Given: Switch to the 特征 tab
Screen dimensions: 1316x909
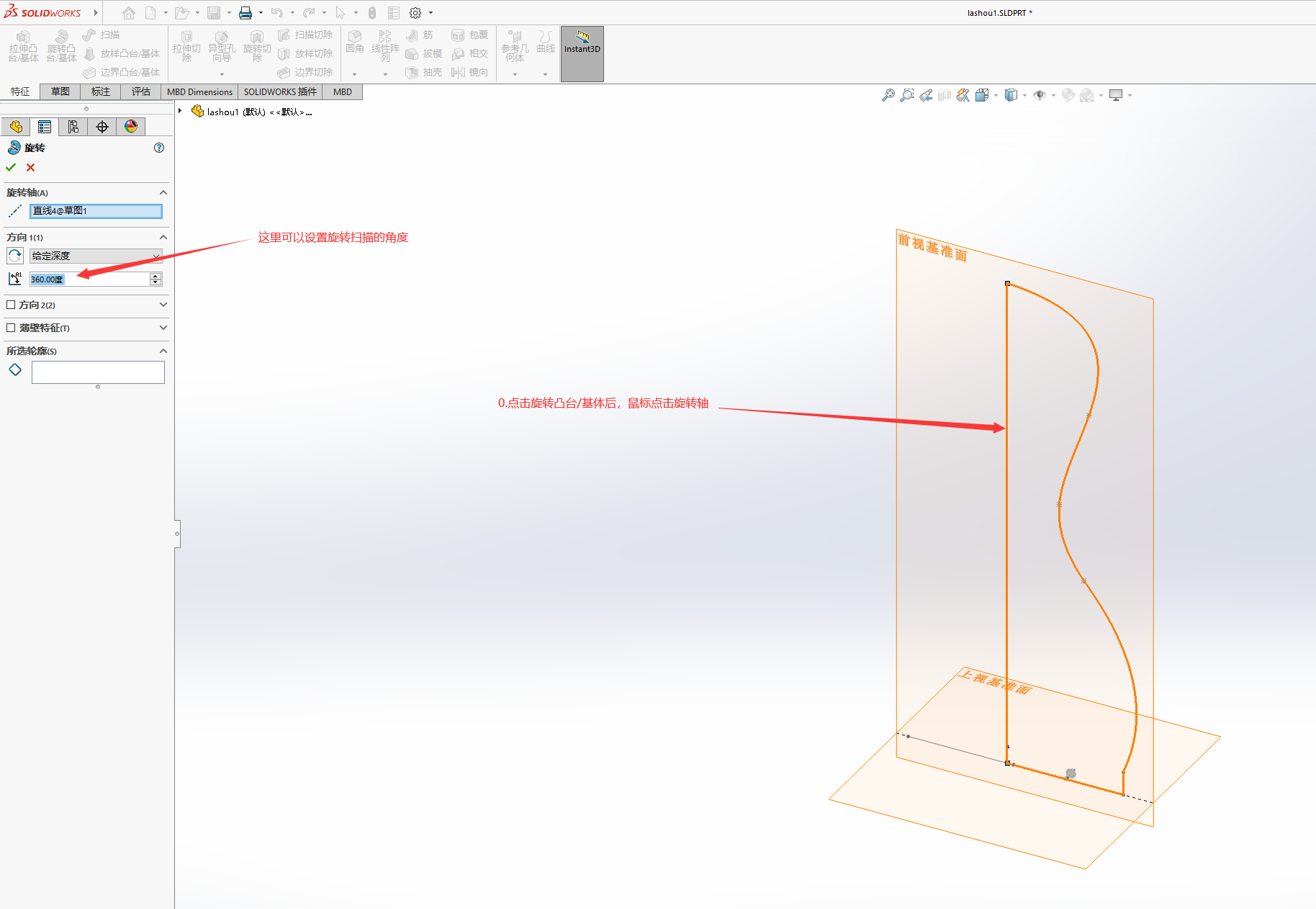Looking at the screenshot, I should (20, 91).
